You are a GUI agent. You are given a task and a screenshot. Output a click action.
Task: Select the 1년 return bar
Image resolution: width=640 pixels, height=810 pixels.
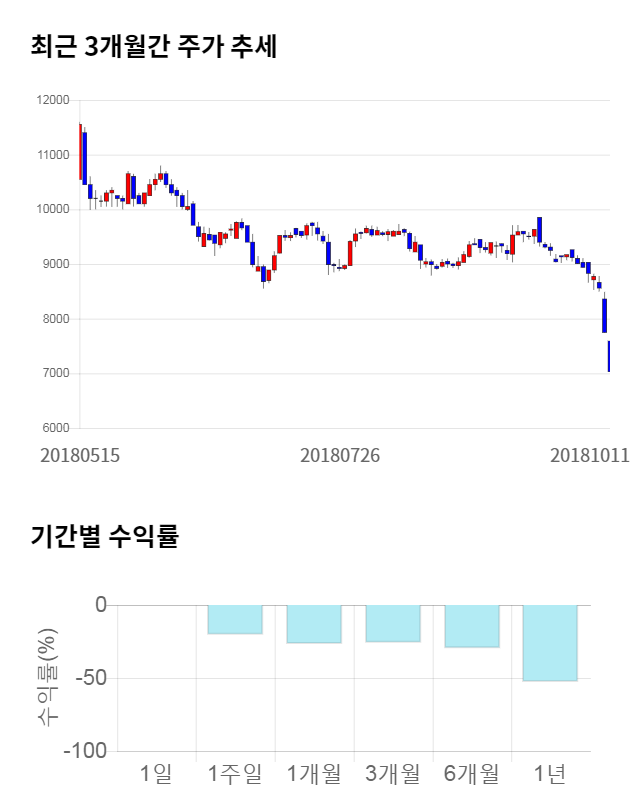tap(551, 643)
